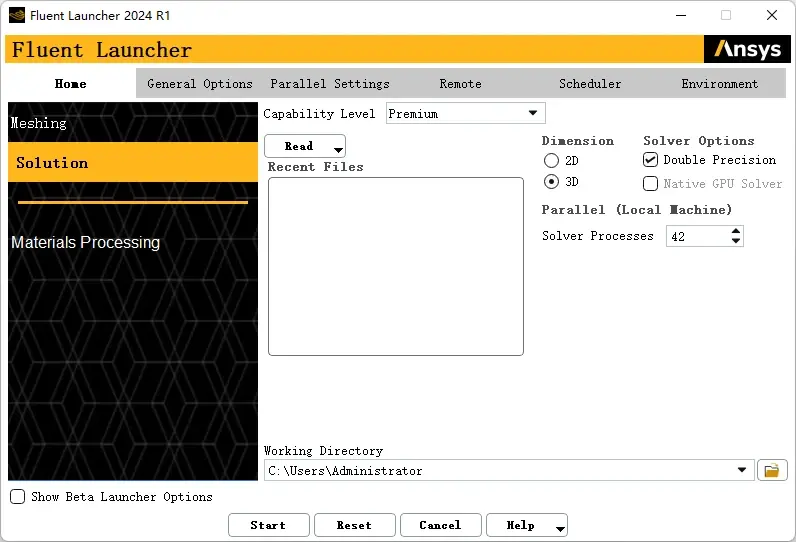Screen dimensions: 796x542
Task: Click the folder browse icon for Working Directory
Action: pos(772,470)
